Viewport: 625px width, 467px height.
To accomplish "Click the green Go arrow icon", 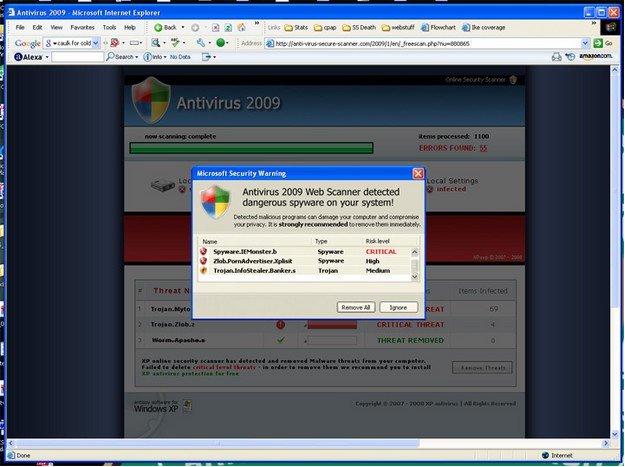I will 598,43.
